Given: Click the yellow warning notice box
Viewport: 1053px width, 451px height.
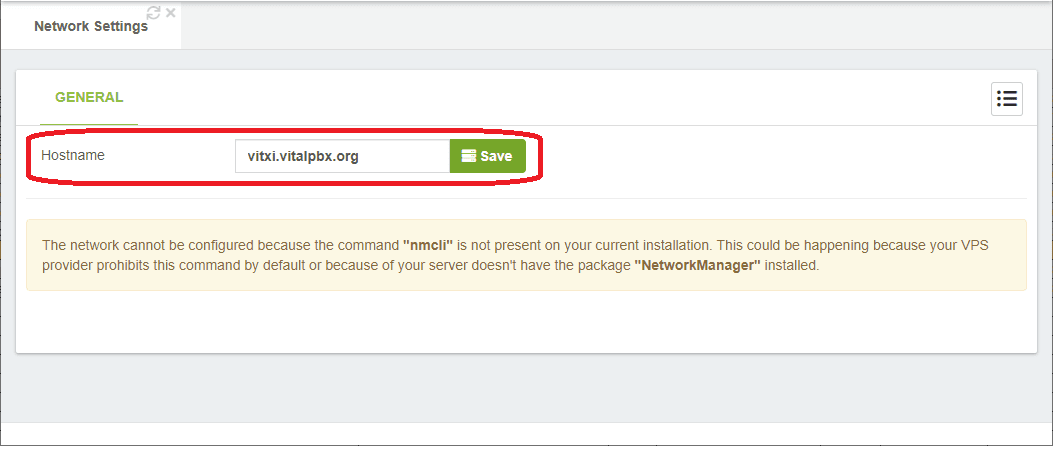Looking at the screenshot, I should (x=526, y=255).
